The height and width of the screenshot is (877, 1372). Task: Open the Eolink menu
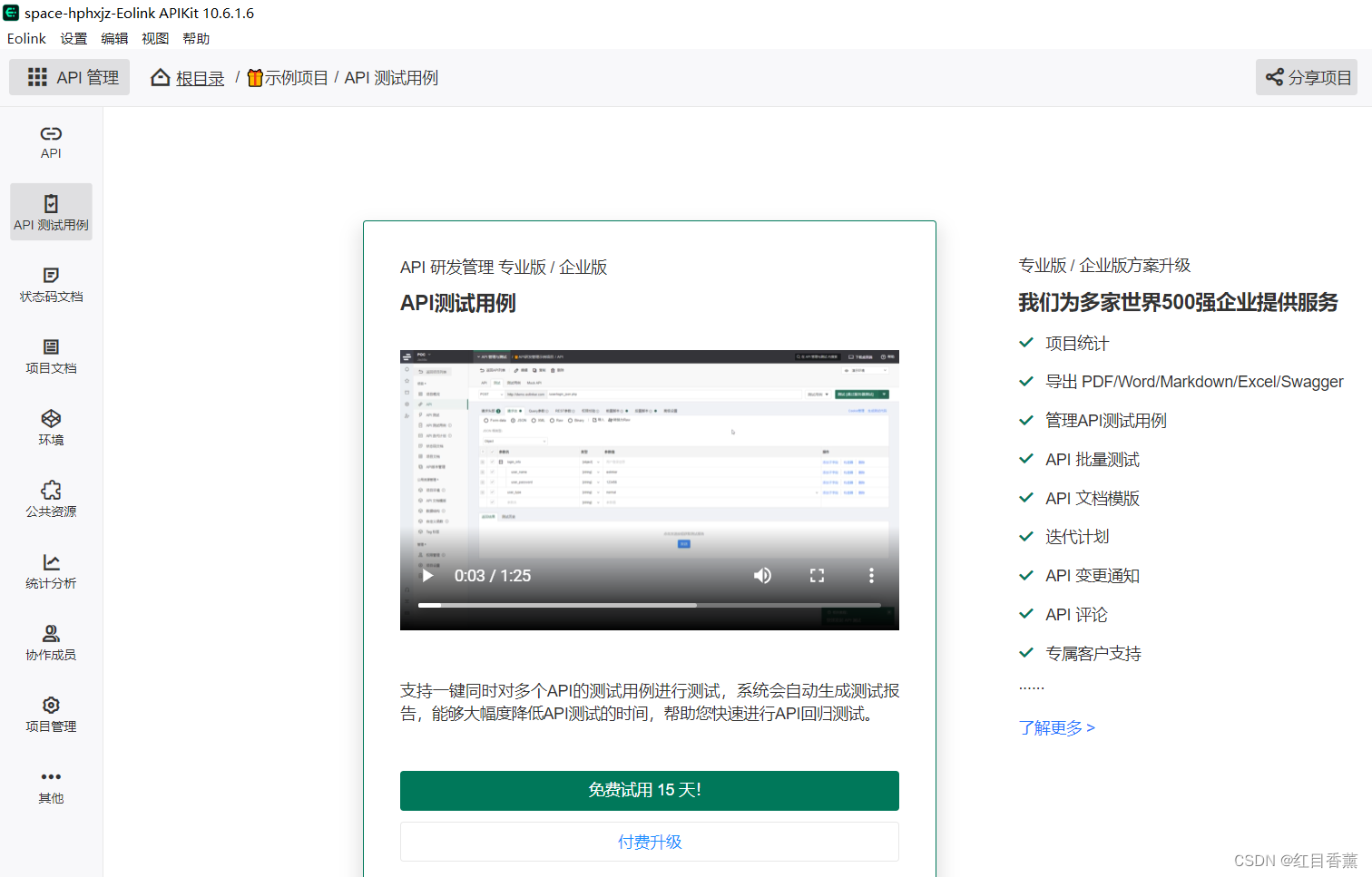coord(26,38)
